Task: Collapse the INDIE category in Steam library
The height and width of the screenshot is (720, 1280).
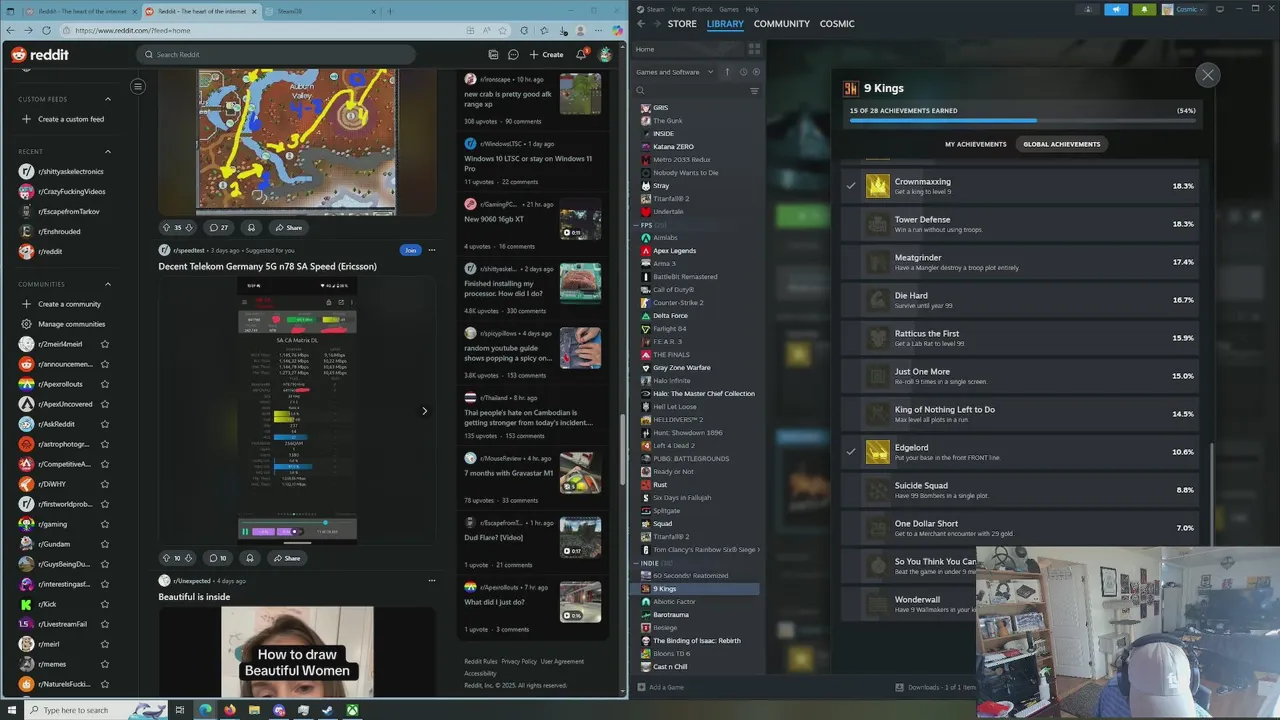Action: click(x=636, y=563)
